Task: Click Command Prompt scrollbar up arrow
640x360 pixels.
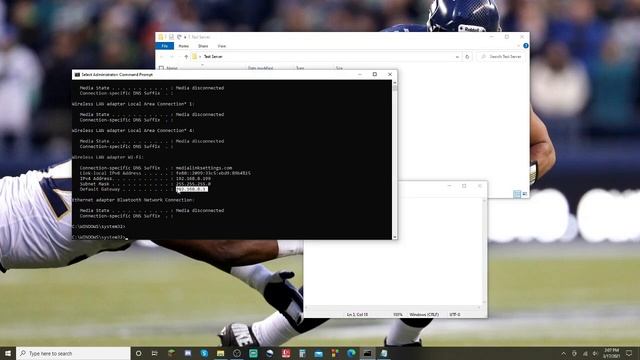Action: click(395, 82)
